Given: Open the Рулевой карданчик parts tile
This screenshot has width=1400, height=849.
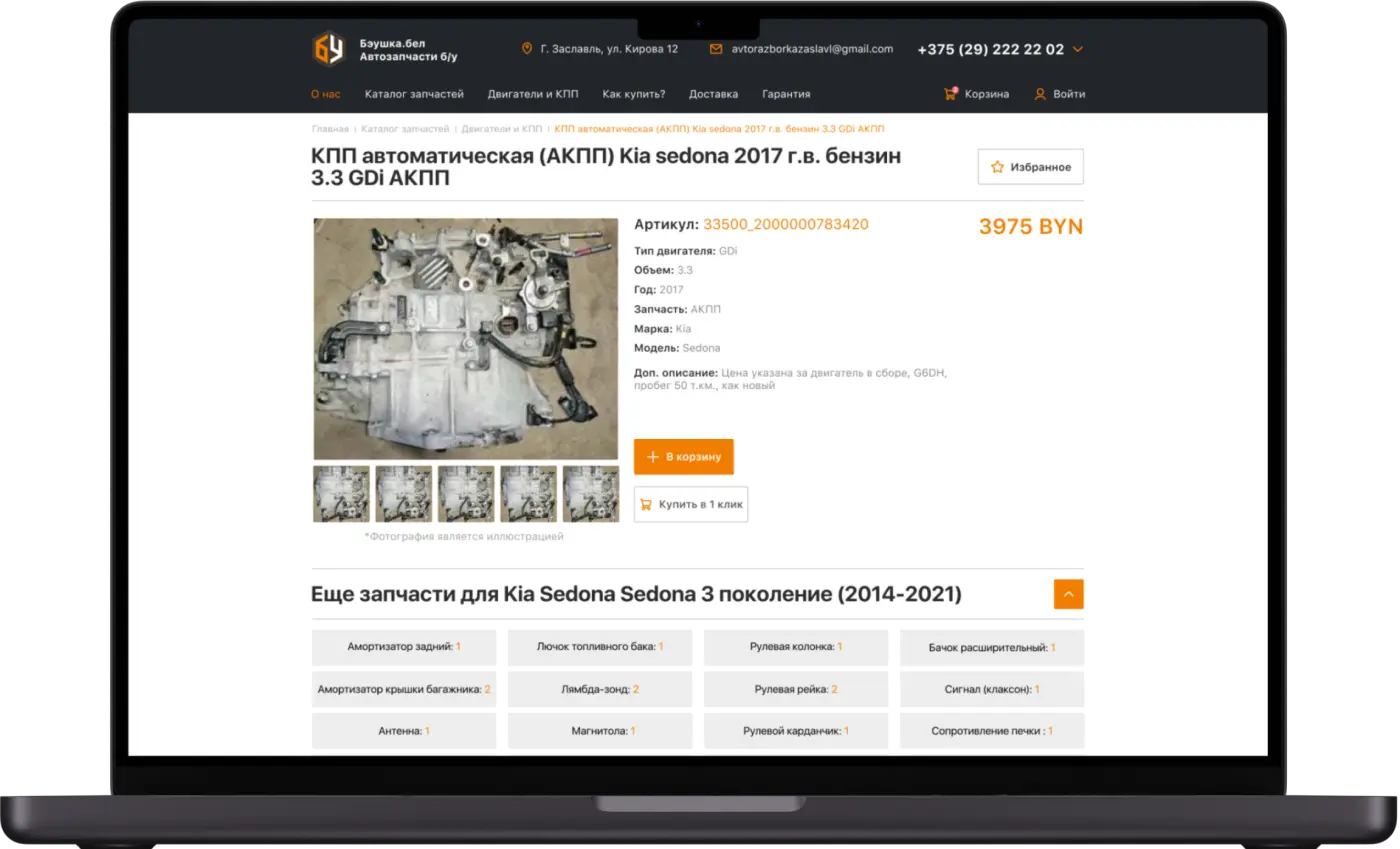Looking at the screenshot, I should click(796, 732).
